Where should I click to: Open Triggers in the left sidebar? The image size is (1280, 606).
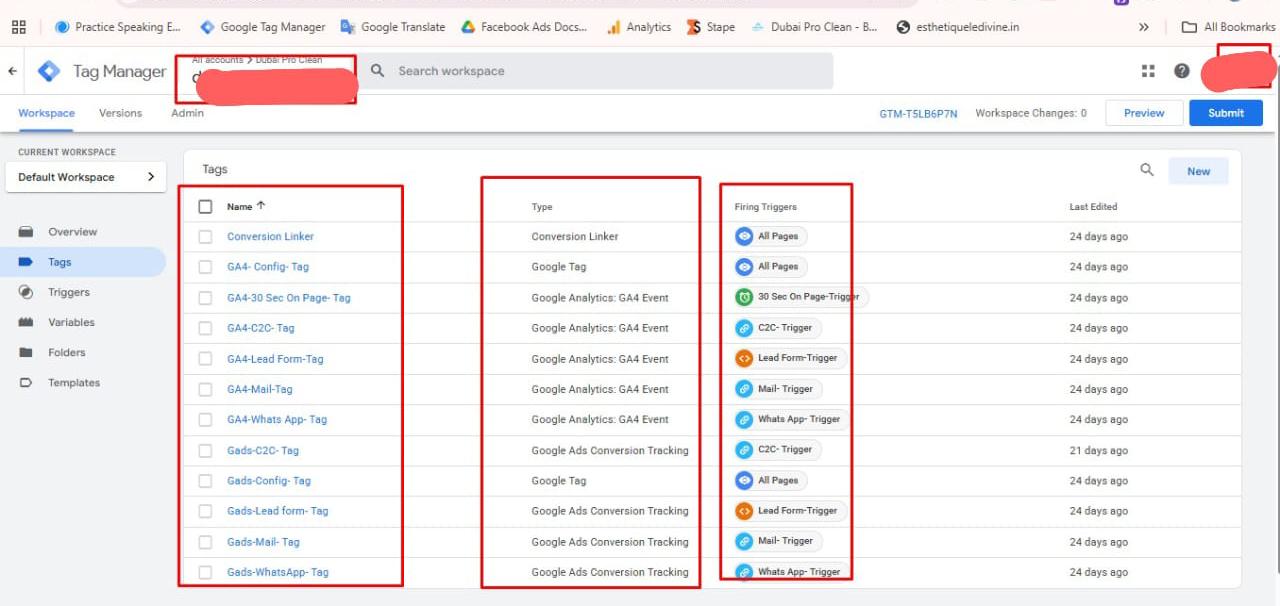click(x=68, y=292)
